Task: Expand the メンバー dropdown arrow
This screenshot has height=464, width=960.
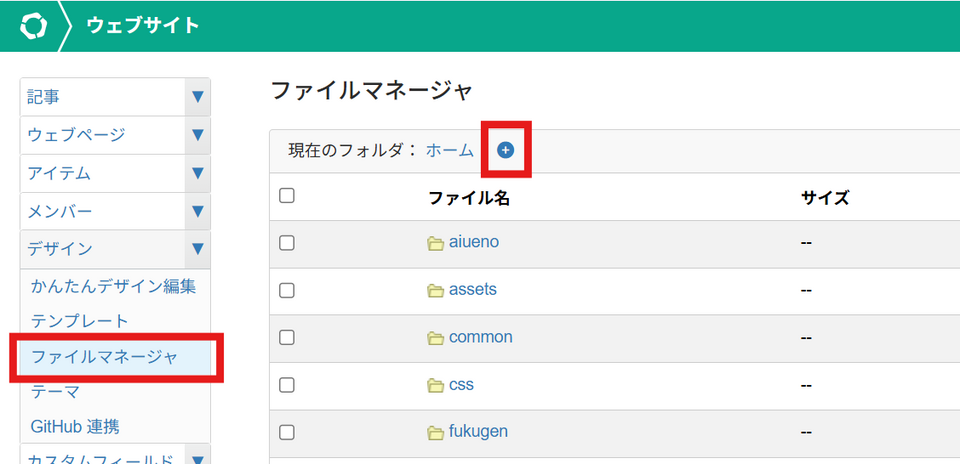Action: click(197, 211)
